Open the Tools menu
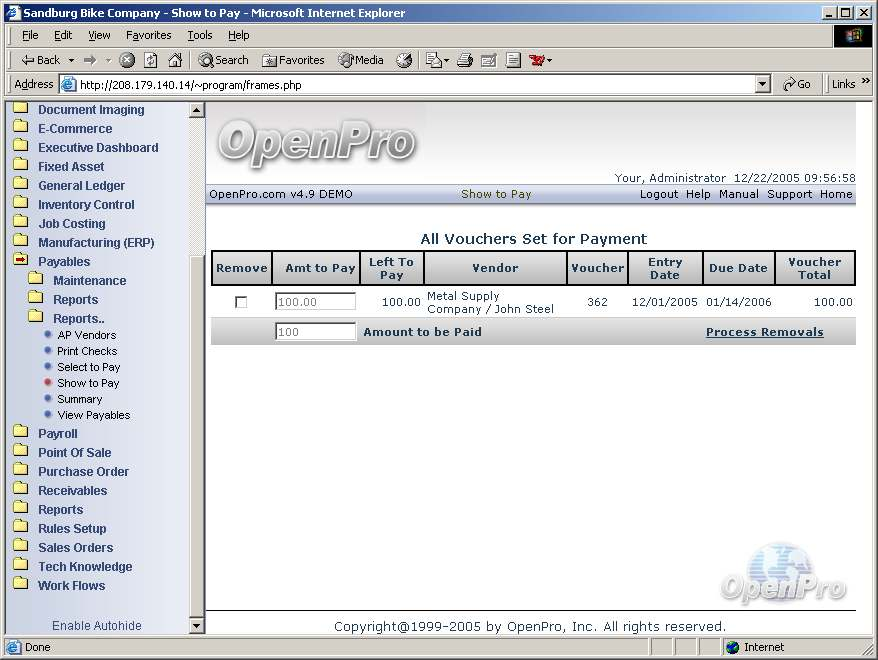This screenshot has height=660, width=878. click(200, 35)
